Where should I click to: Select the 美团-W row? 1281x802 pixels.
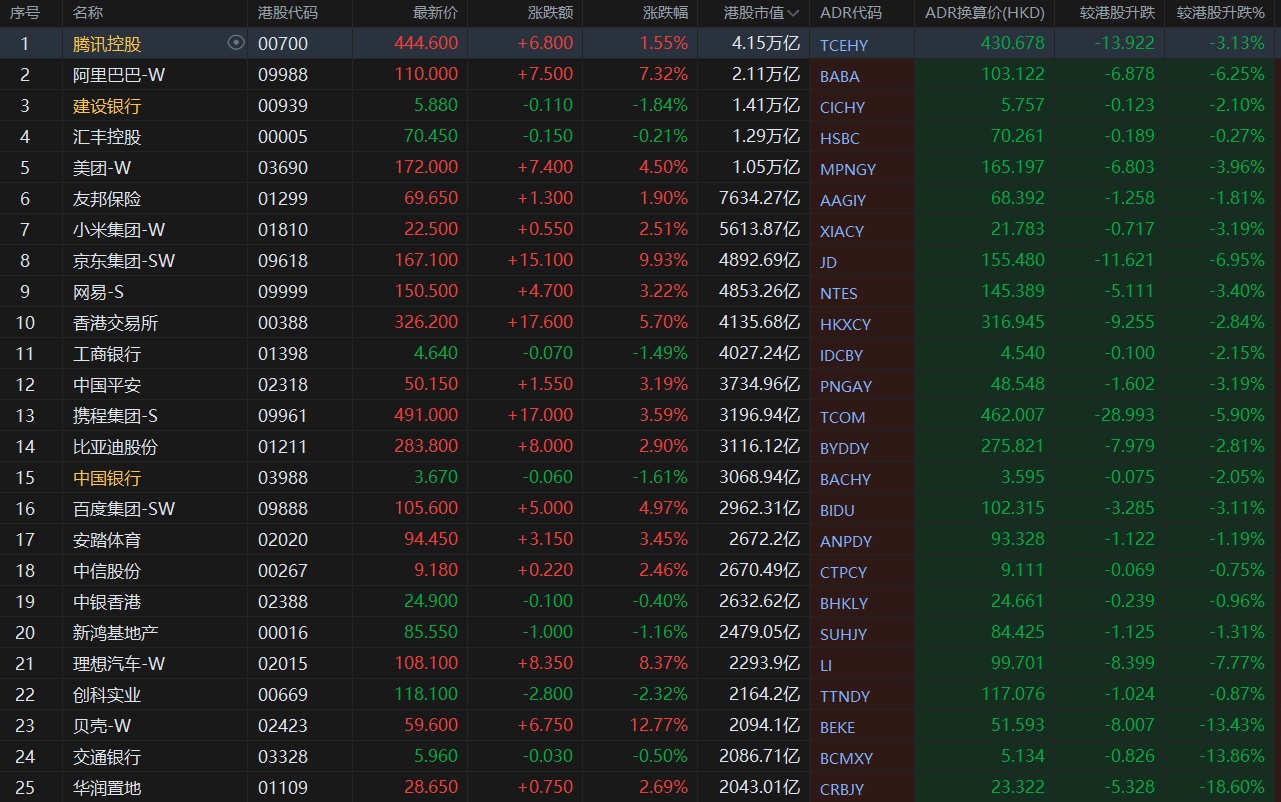point(640,167)
